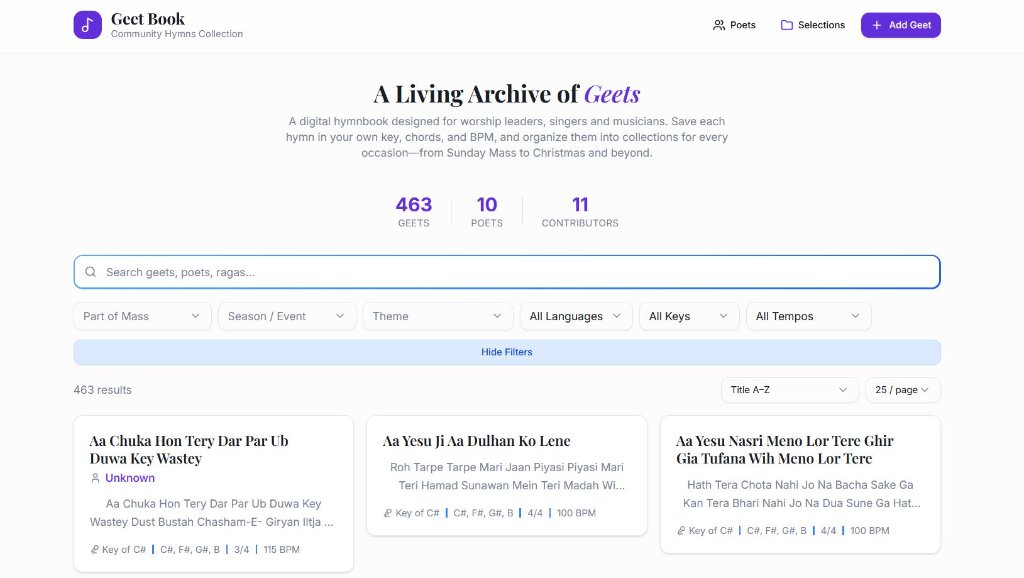1024x578 pixels.
Task: Click the Geet Book title
Action: (148, 19)
